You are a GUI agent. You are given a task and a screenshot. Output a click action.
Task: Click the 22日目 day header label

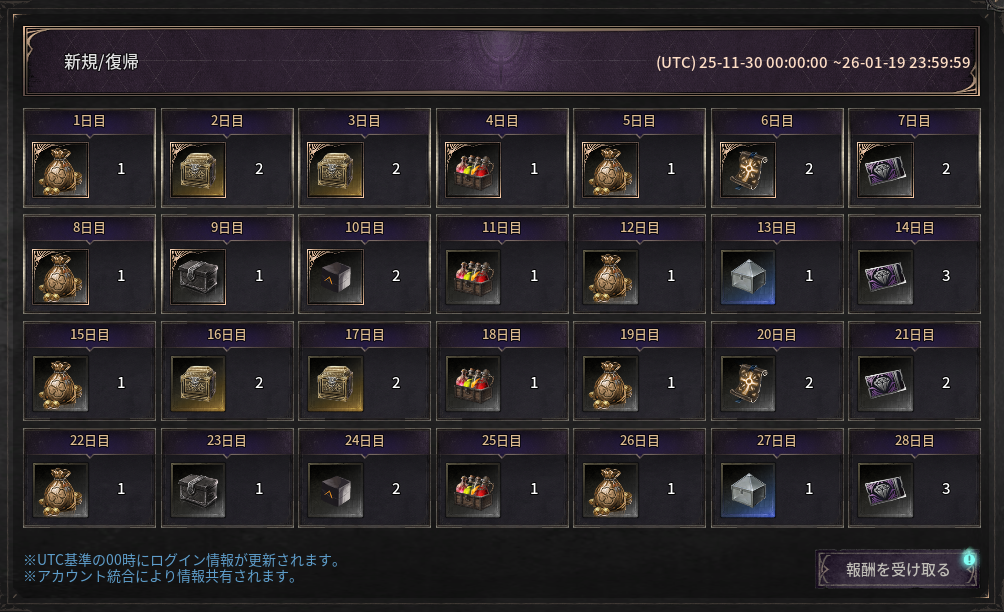pyautogui.click(x=89, y=441)
